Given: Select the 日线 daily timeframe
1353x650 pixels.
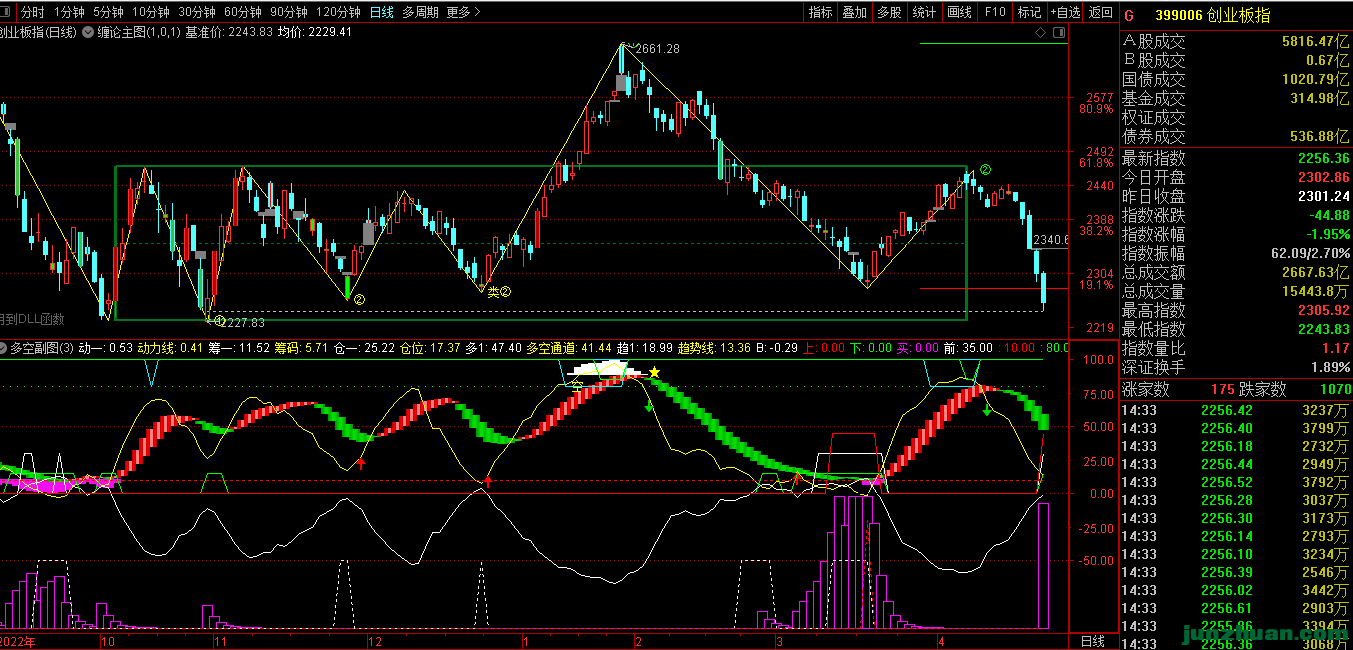Looking at the screenshot, I should click(x=381, y=12).
